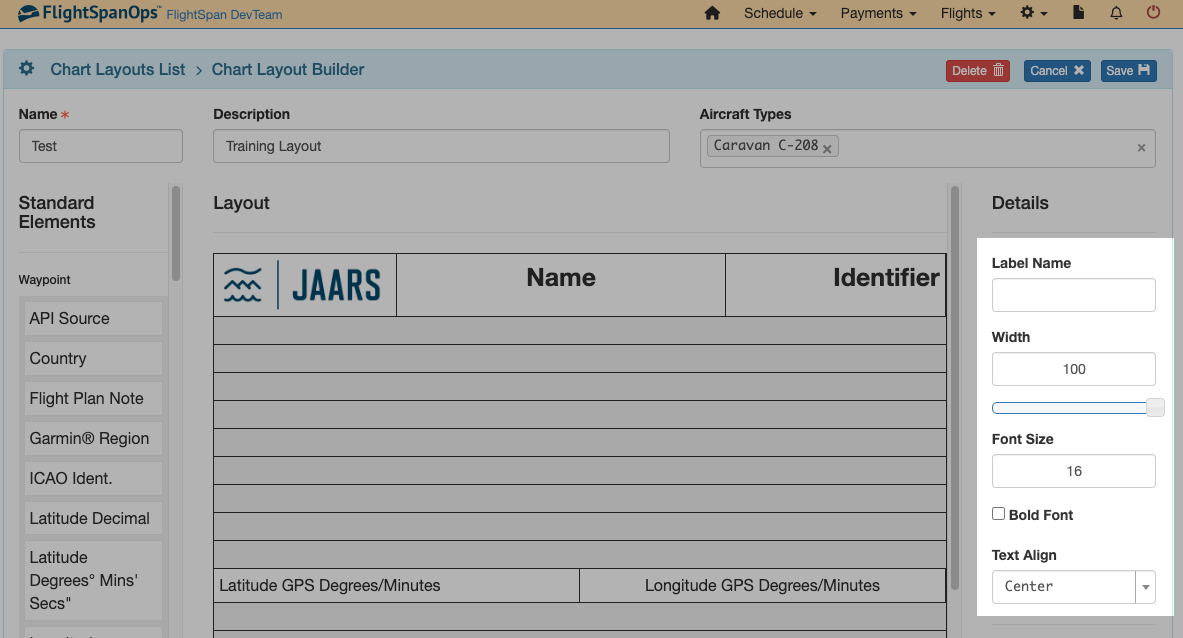Image resolution: width=1183 pixels, height=638 pixels.
Task: Click the power logout icon
Action: click(x=1153, y=13)
